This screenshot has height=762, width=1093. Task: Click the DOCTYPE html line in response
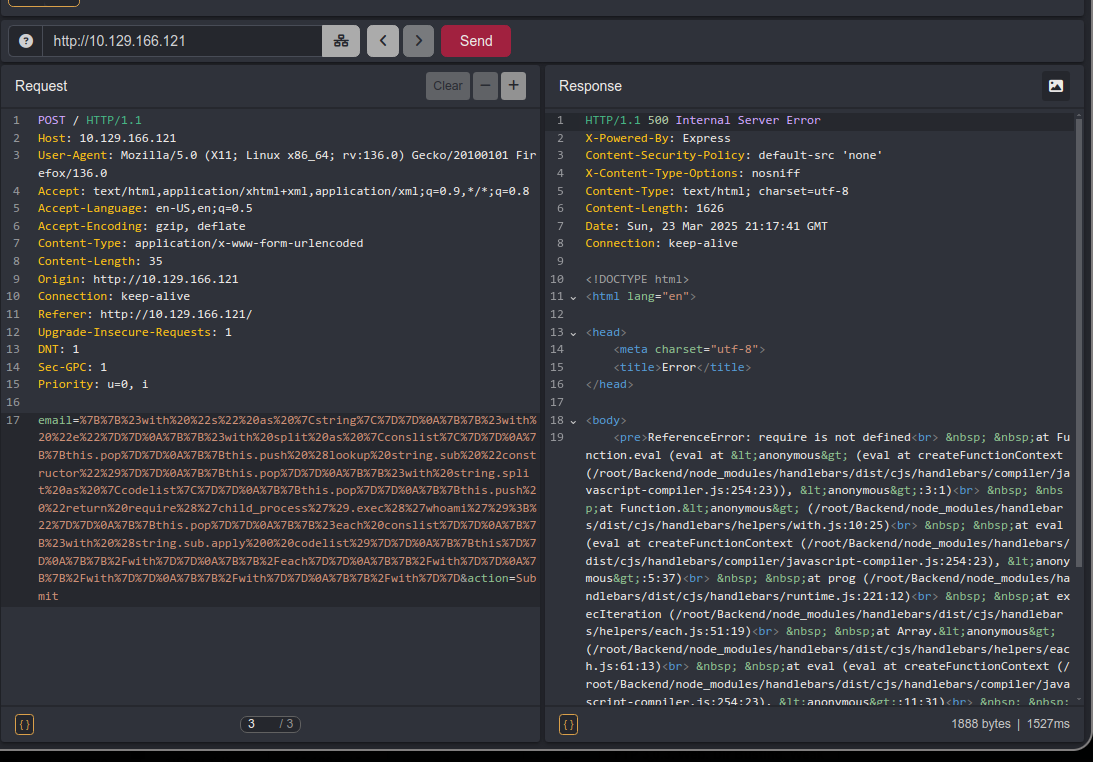coord(637,279)
